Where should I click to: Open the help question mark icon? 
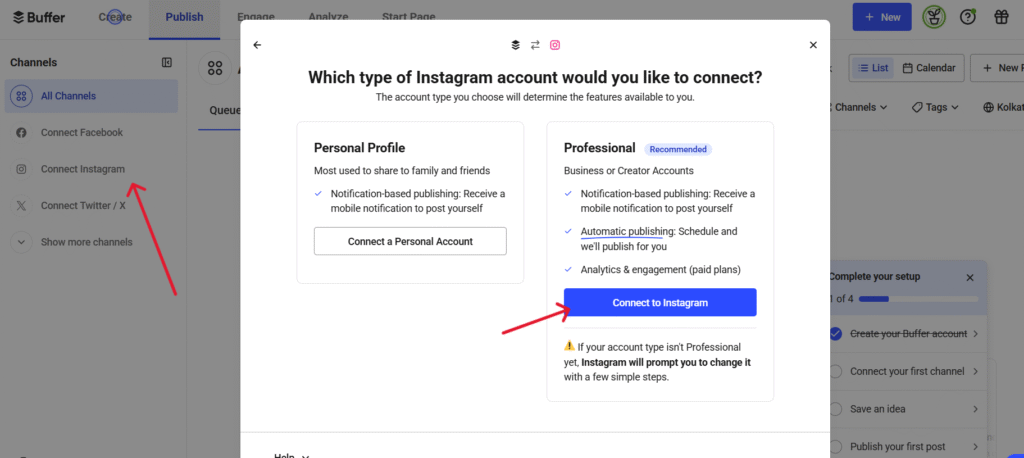(968, 17)
